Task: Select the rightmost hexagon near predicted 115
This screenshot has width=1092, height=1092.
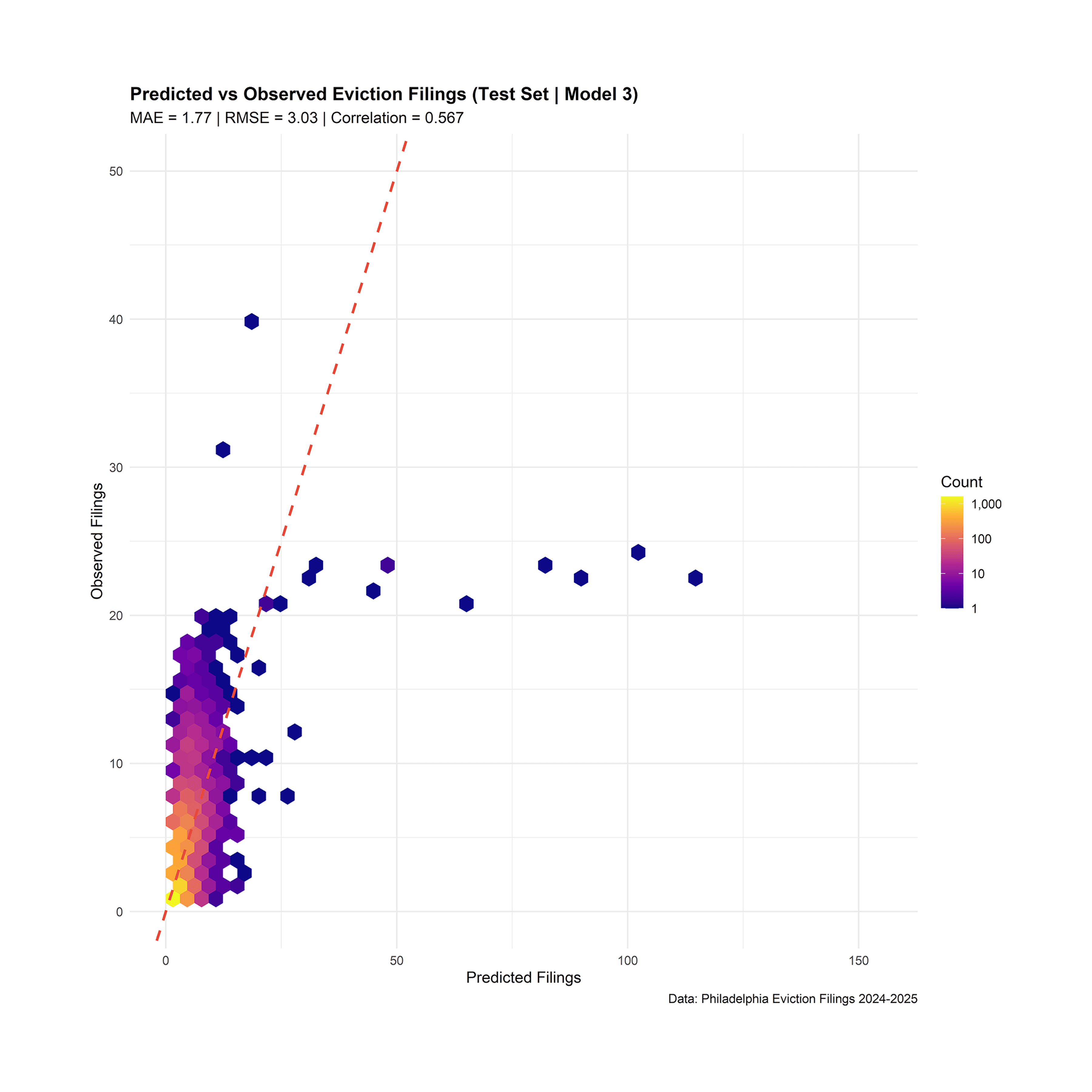Action: 695,578
